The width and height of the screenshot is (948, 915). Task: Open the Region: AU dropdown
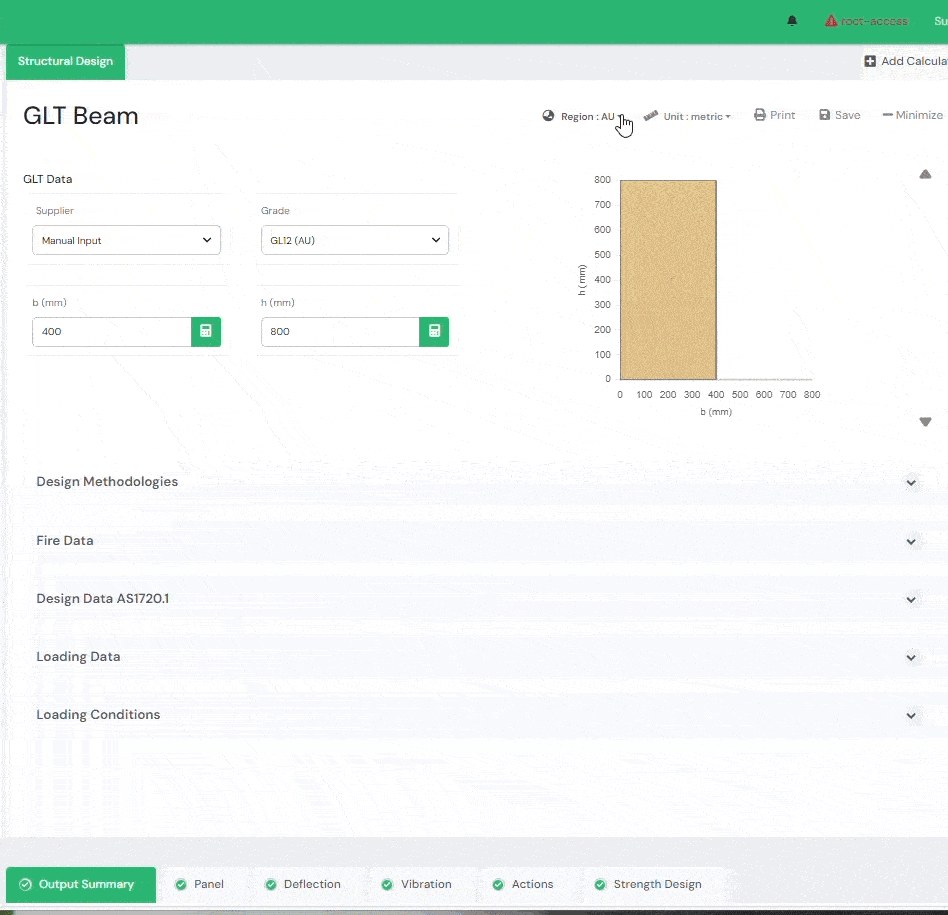tap(585, 116)
